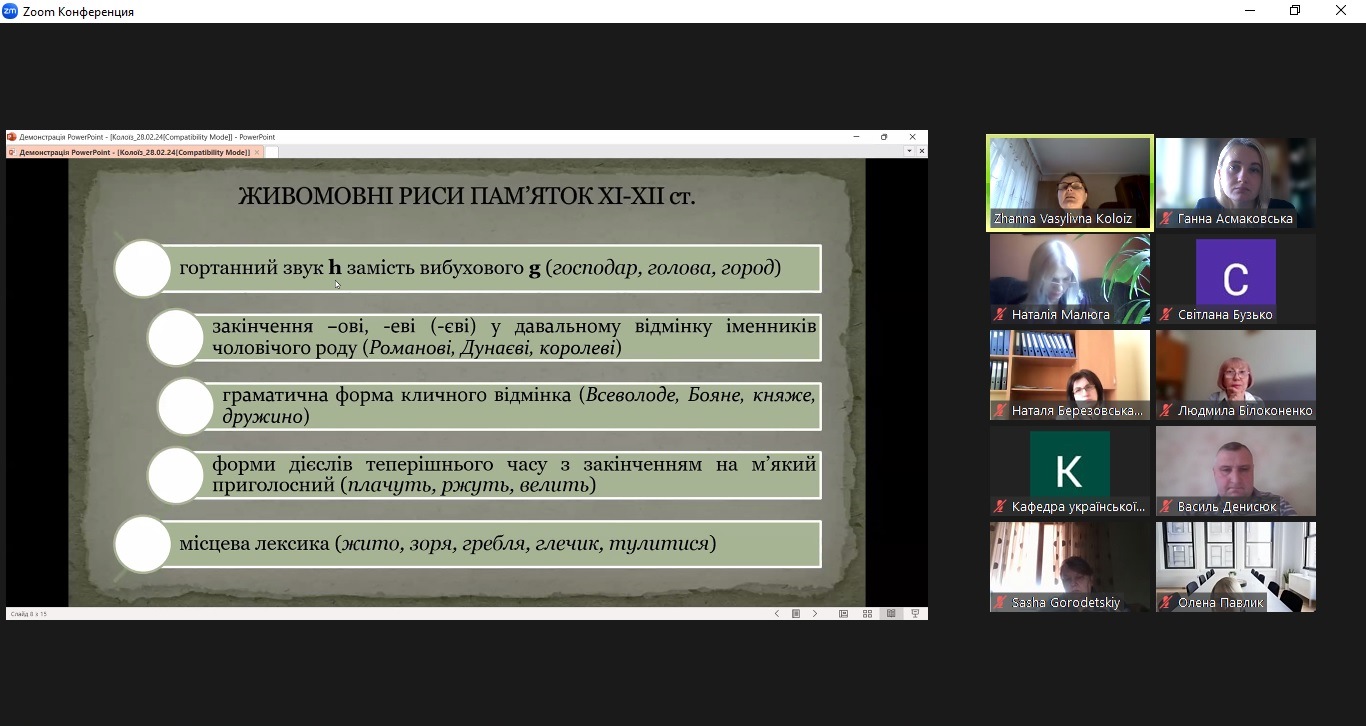This screenshot has height=726, width=1366.
Task: Expand the document tab list dropdown arrow
Action: click(x=909, y=152)
